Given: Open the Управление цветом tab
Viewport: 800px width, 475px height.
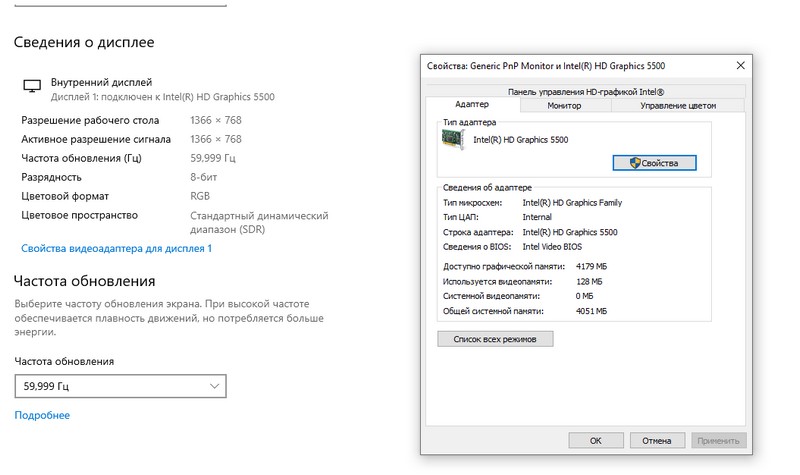Looking at the screenshot, I should 678,105.
